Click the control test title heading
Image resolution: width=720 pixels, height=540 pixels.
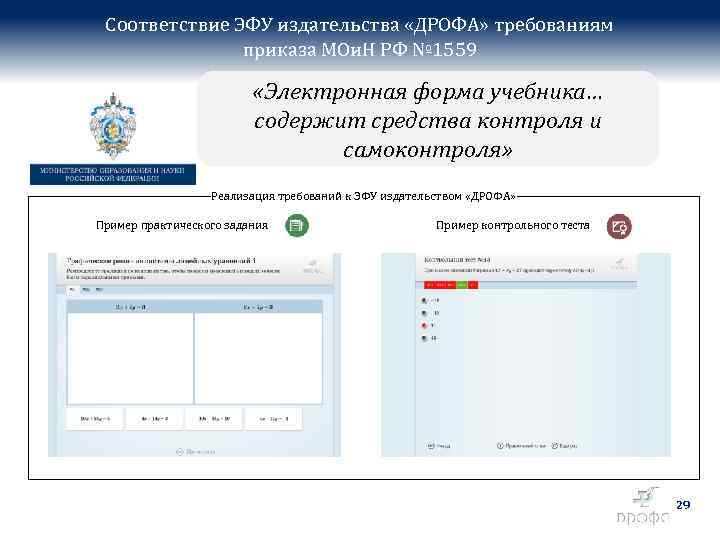457,260
